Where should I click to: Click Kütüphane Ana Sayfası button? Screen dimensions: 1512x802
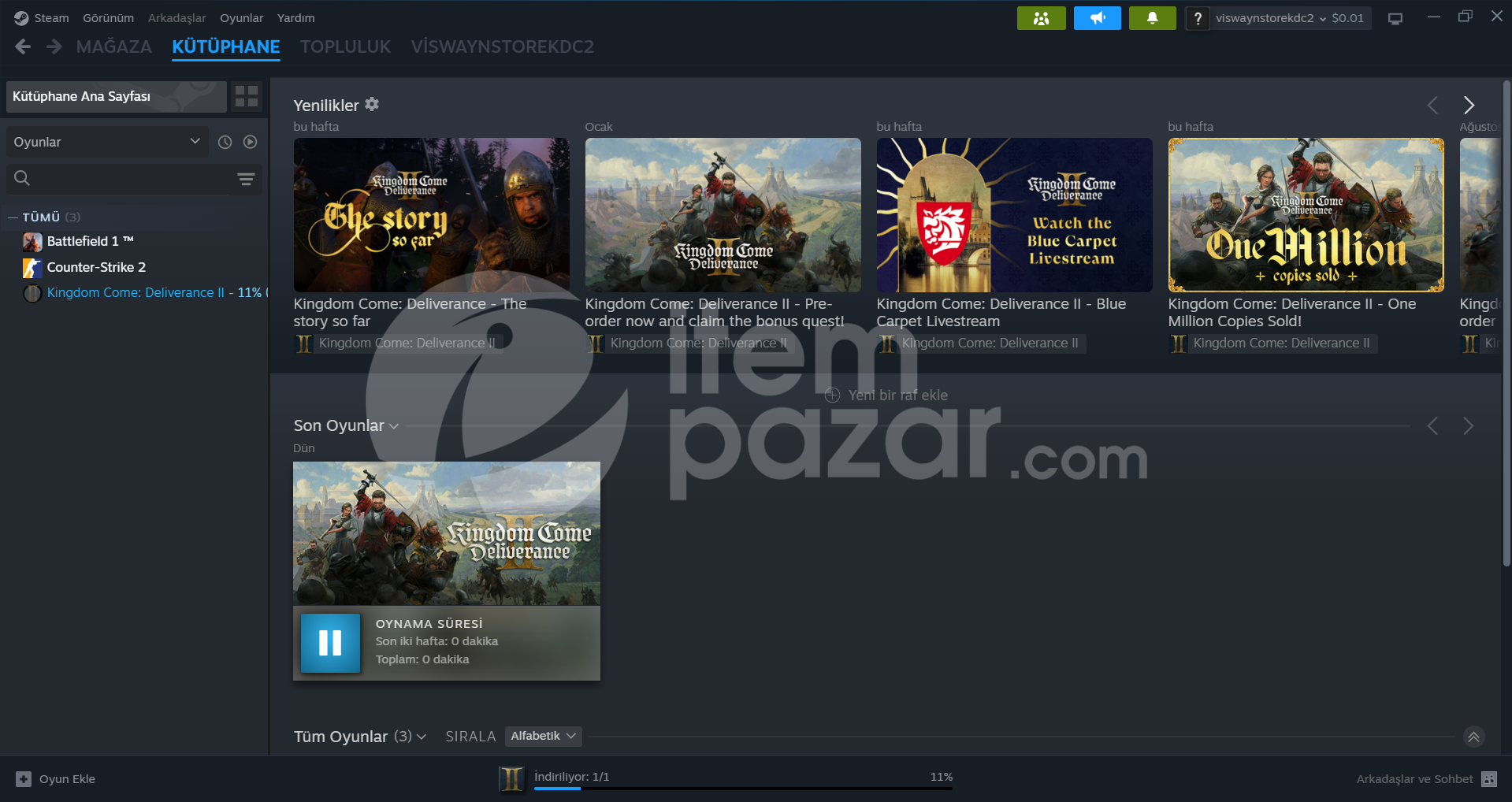pyautogui.click(x=116, y=96)
